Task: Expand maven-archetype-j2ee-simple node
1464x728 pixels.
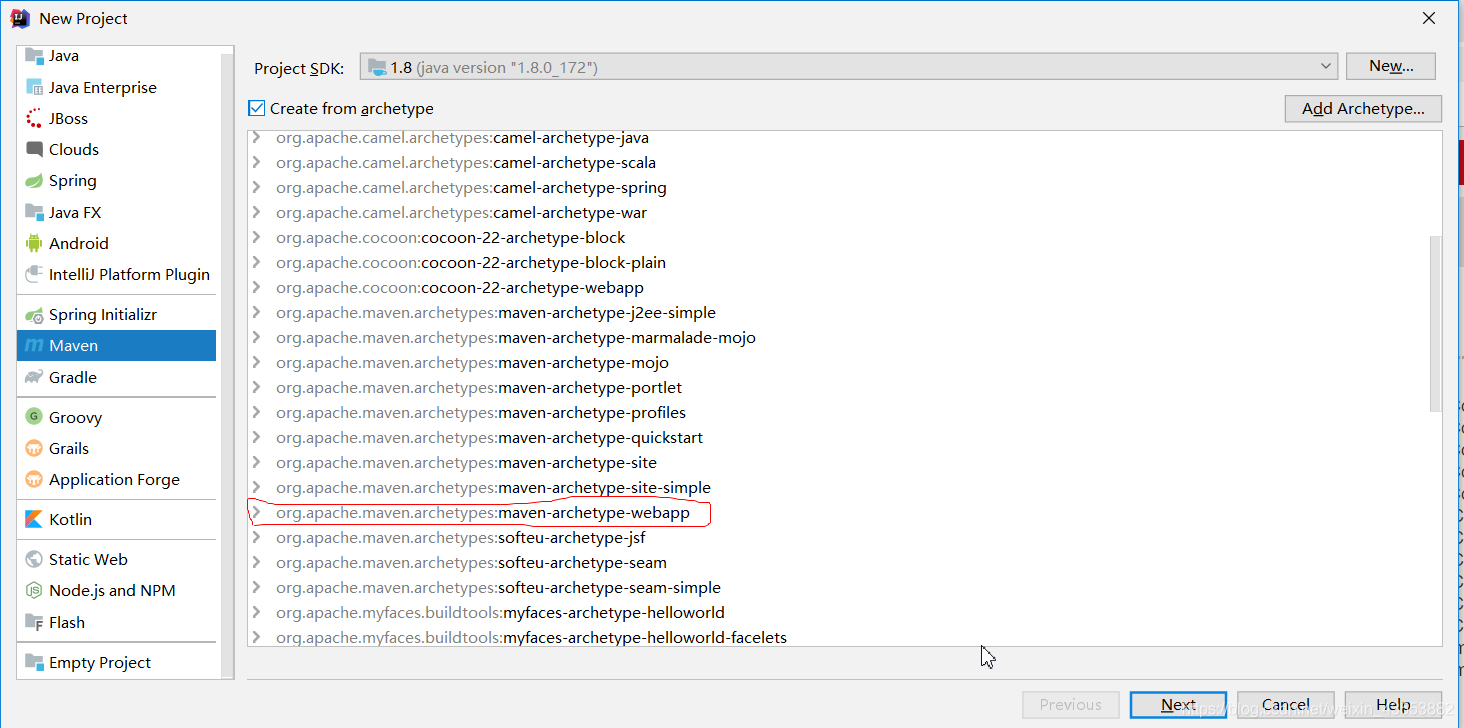Action: pos(257,312)
